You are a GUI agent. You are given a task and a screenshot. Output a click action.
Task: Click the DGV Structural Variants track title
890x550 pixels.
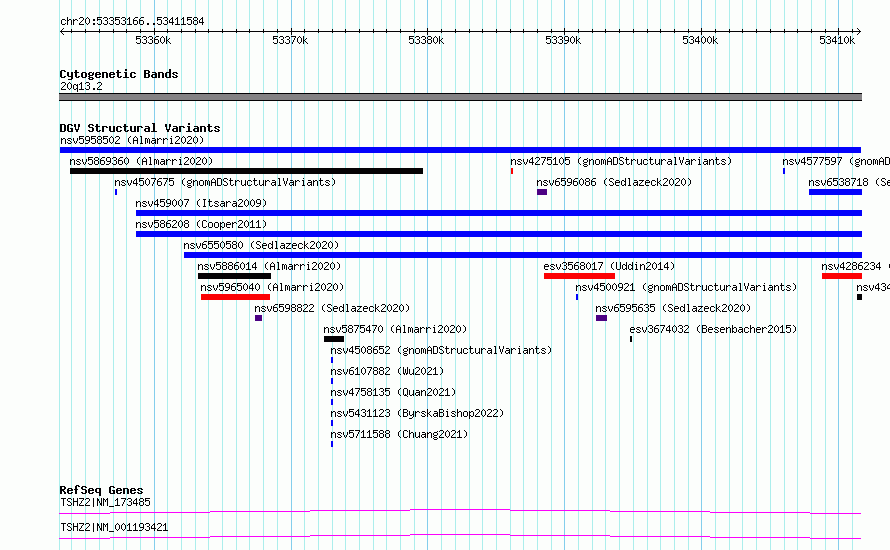point(140,128)
